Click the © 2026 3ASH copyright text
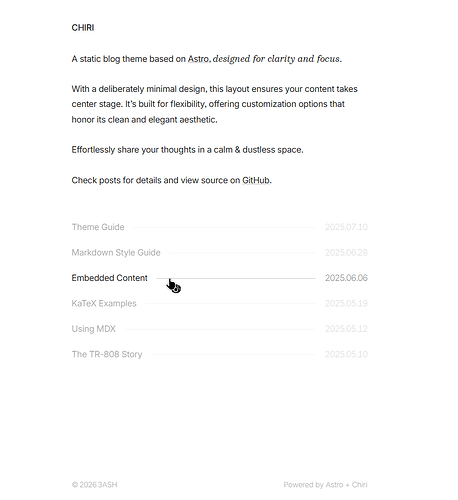Viewport: 458px width, 500px height. (x=94, y=485)
